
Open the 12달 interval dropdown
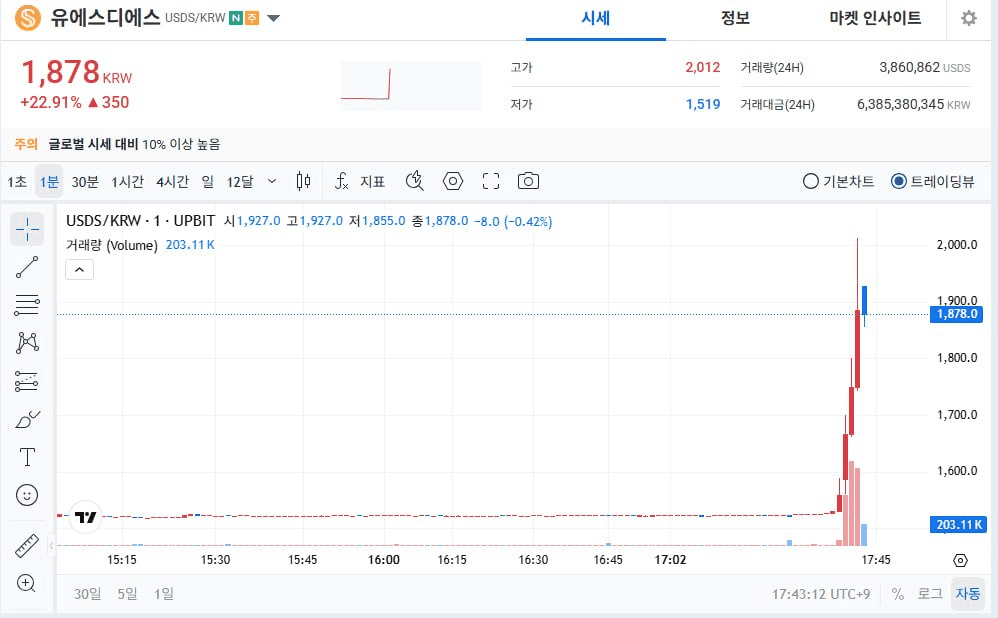pos(272,181)
